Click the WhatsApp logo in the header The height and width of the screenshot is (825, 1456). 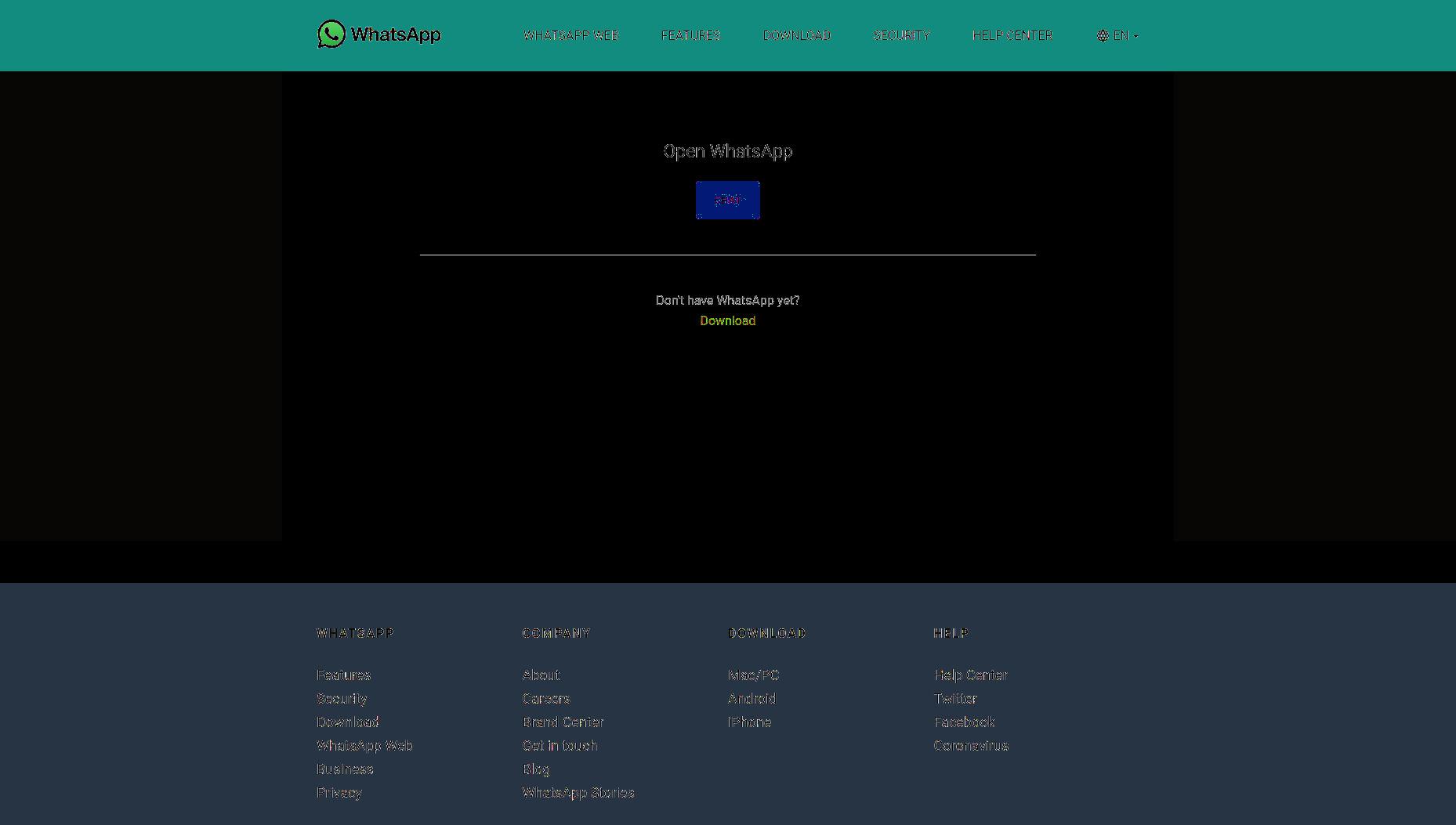(x=379, y=34)
